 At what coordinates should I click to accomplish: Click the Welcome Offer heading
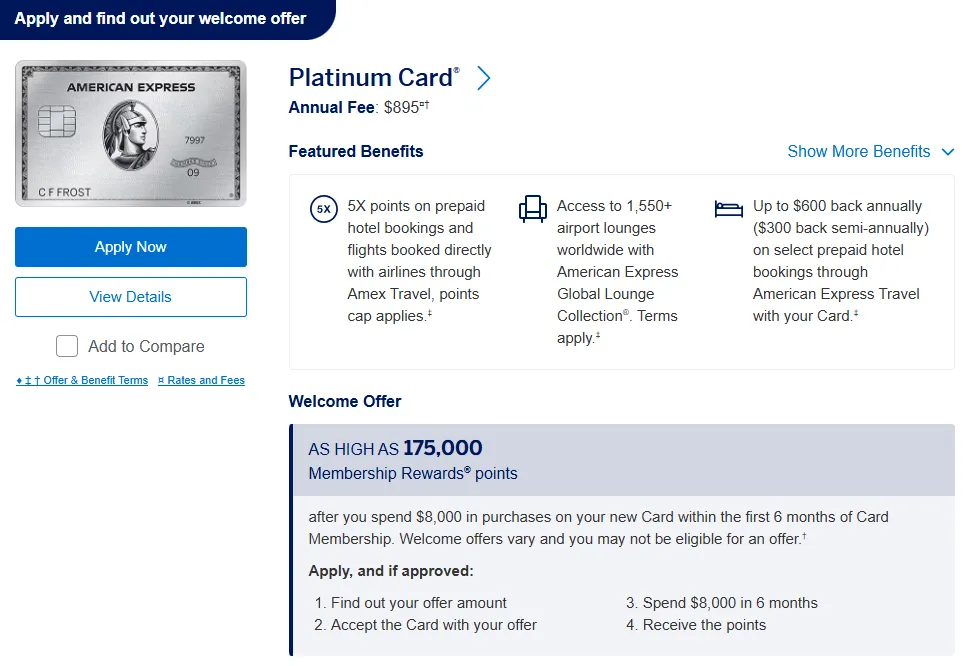(x=345, y=401)
